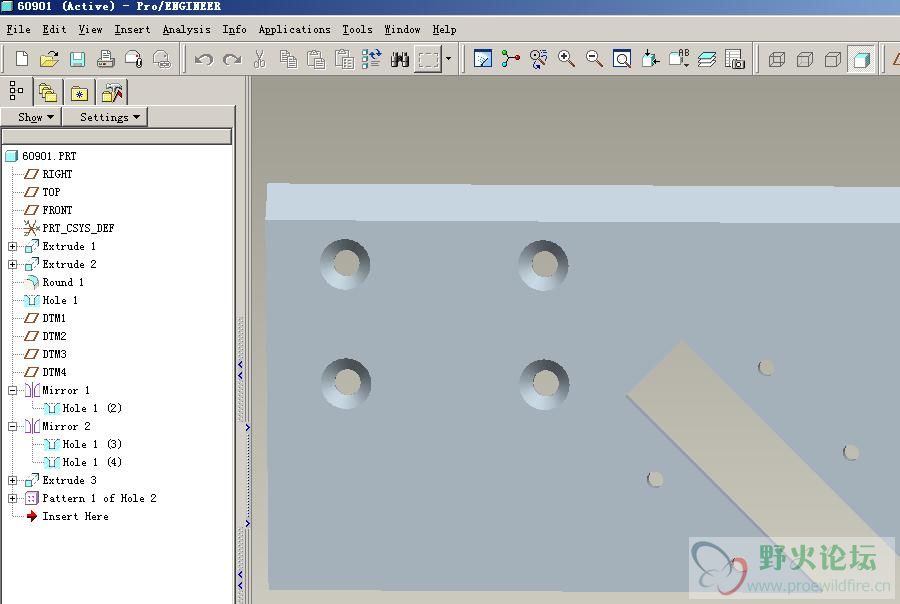
Task: Open the View Manager icon
Action: pyautogui.click(x=735, y=59)
